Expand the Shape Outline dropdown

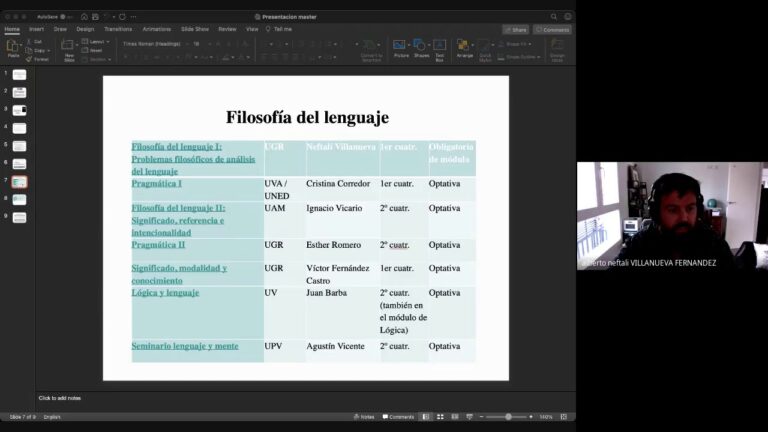[x=519, y=57]
